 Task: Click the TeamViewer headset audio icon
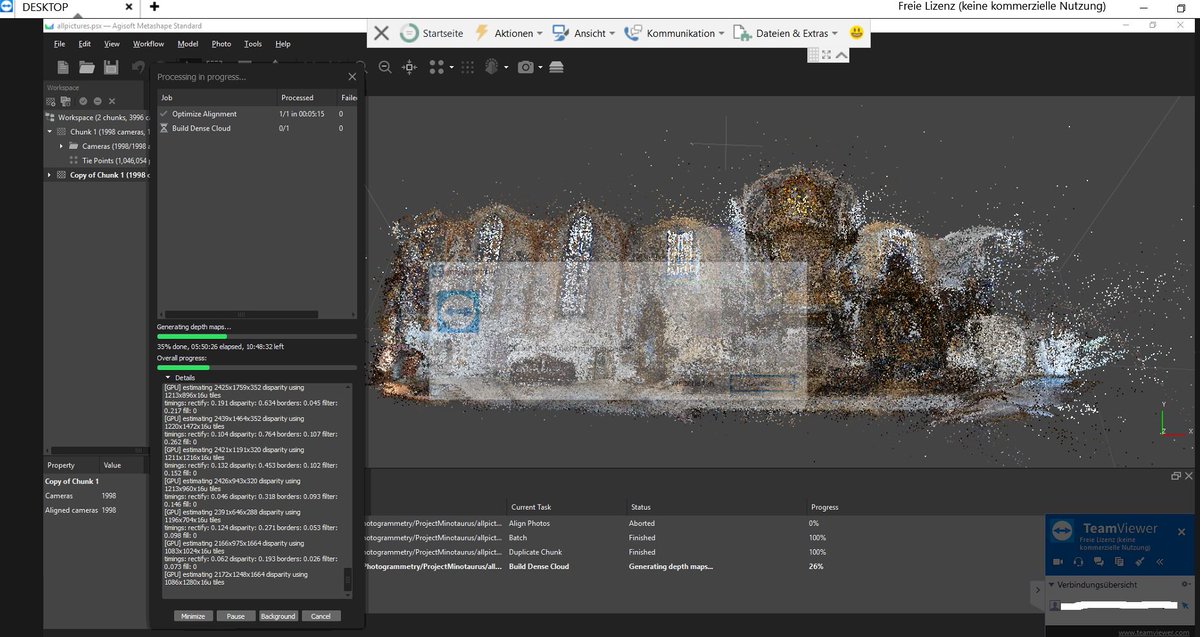(x=1079, y=562)
